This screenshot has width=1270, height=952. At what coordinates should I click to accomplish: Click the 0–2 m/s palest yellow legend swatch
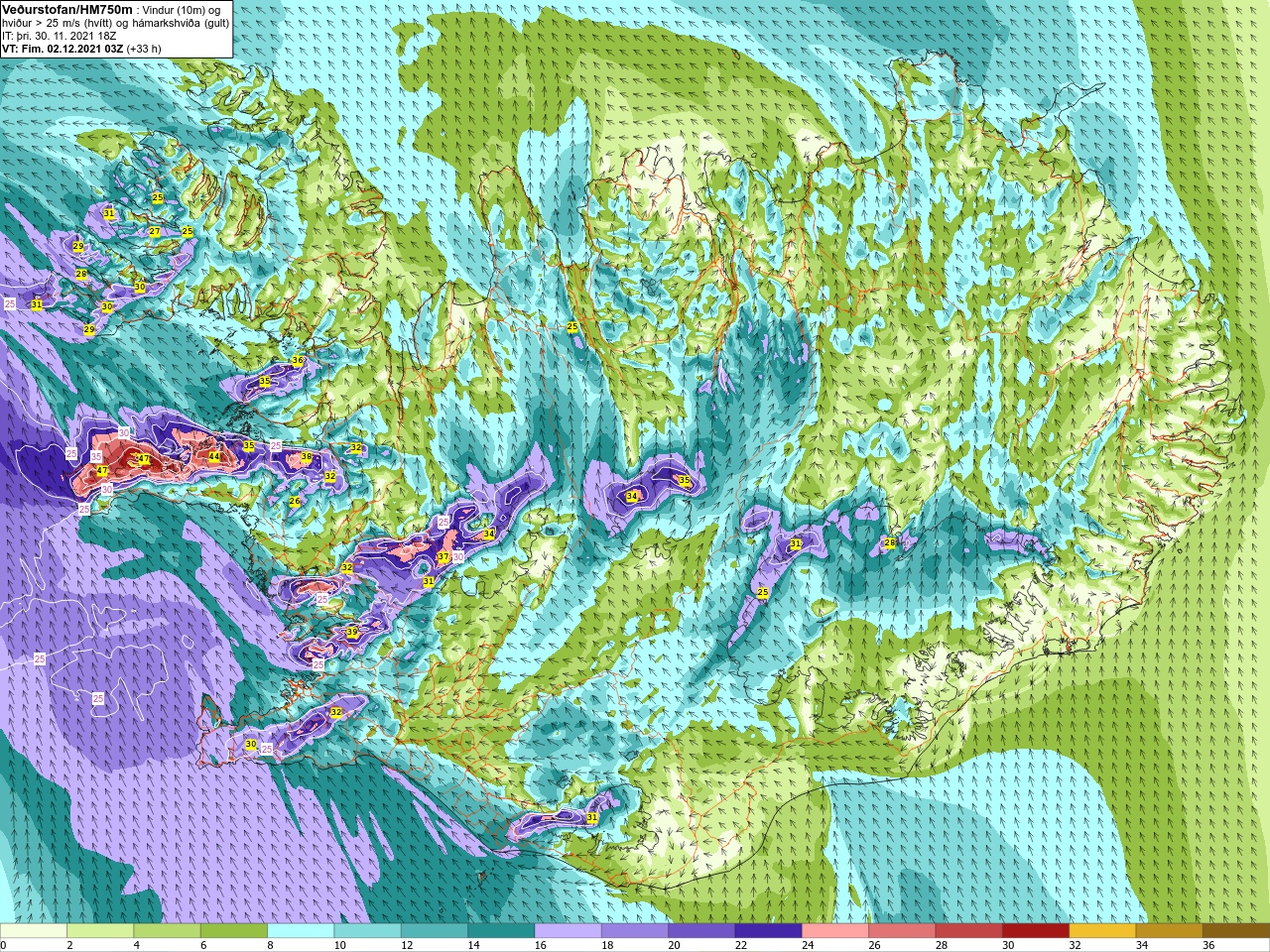34,931
